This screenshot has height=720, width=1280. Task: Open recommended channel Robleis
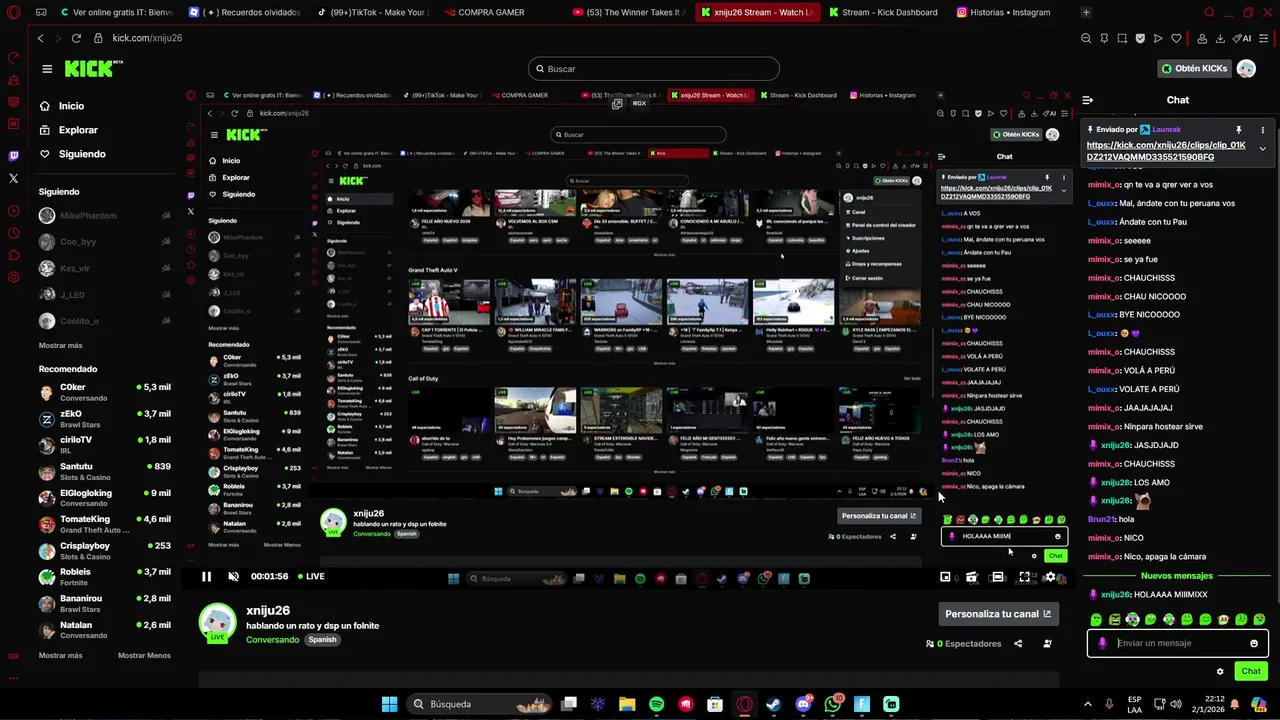click(104, 577)
